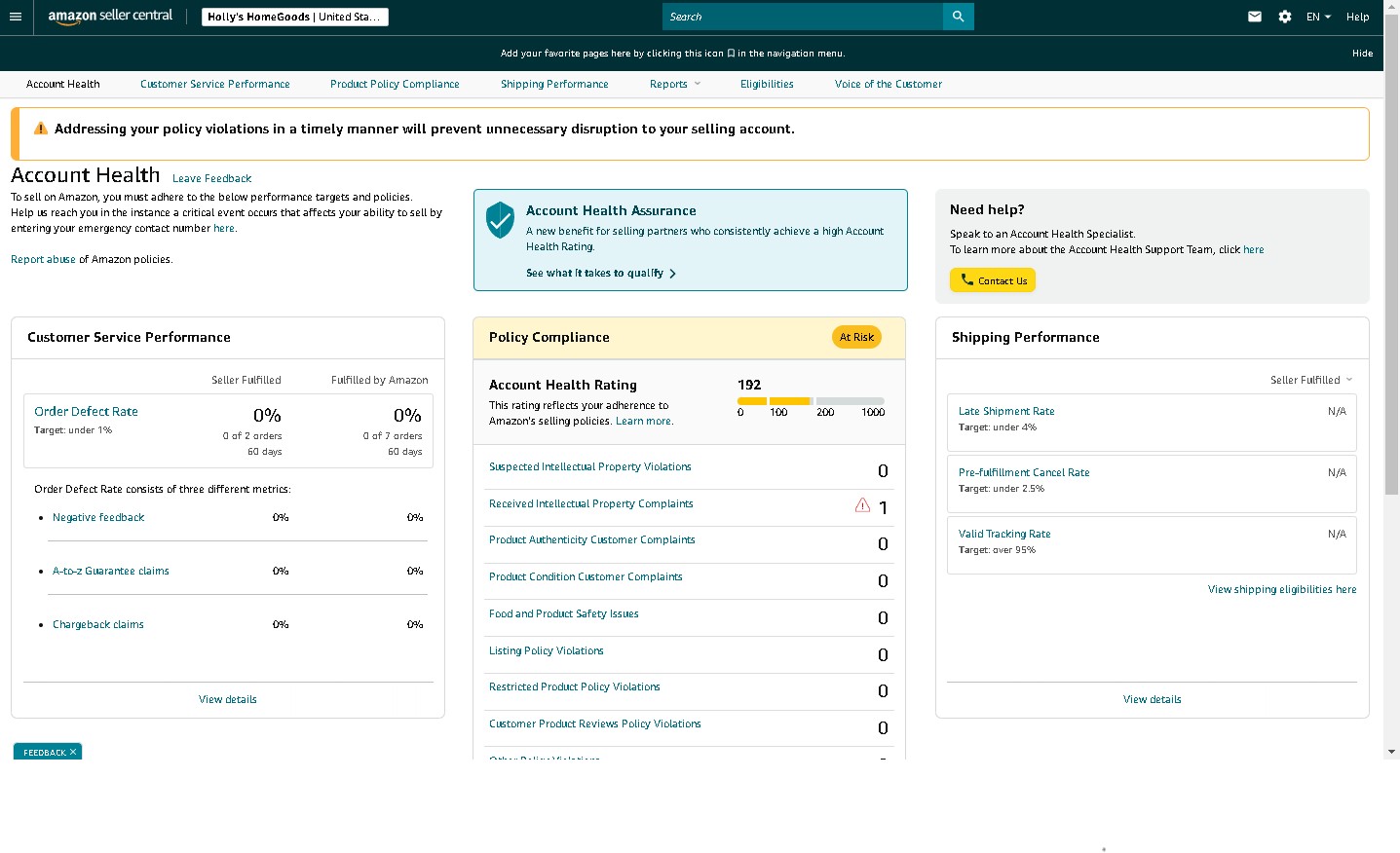Select the Account Health tab
Viewport: 1400px width, 853px height.
point(63,85)
